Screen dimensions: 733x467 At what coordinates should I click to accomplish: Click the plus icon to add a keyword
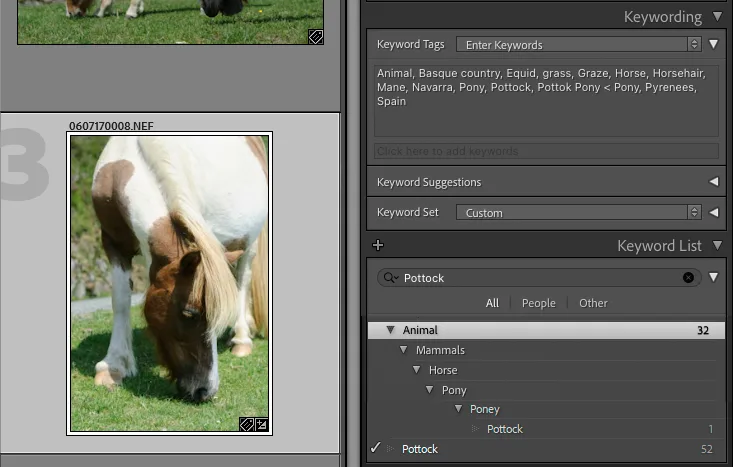pyautogui.click(x=378, y=246)
